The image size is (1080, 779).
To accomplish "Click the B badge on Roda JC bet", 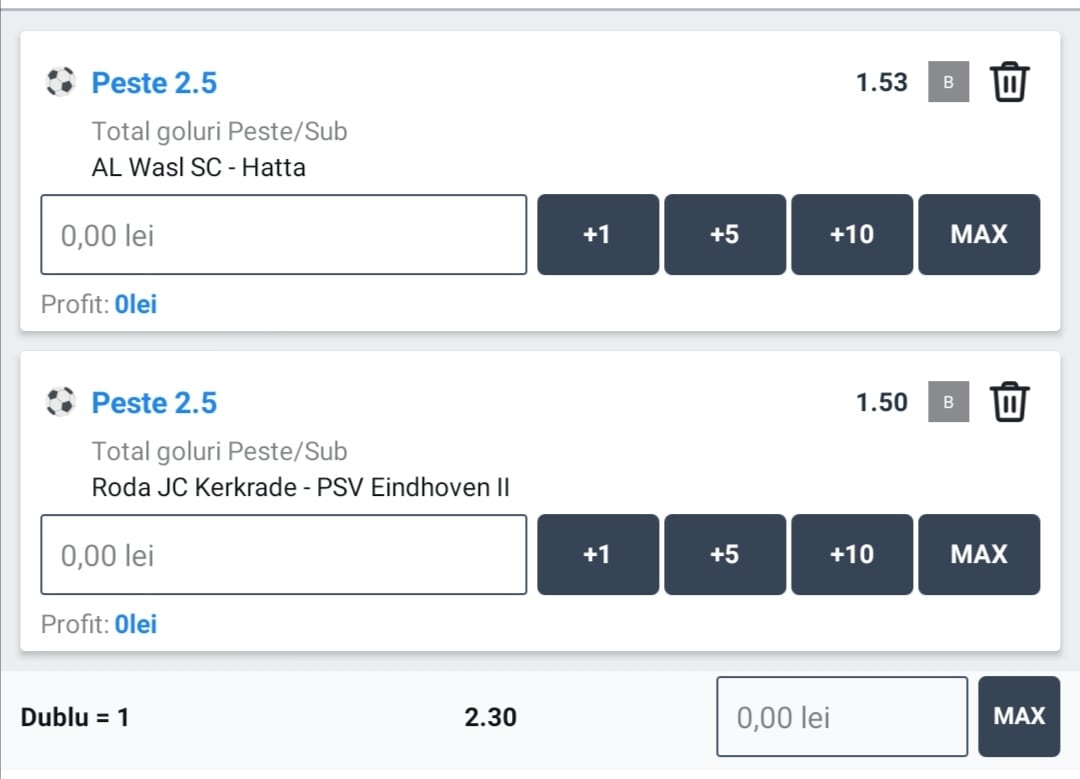I will coord(948,402).
